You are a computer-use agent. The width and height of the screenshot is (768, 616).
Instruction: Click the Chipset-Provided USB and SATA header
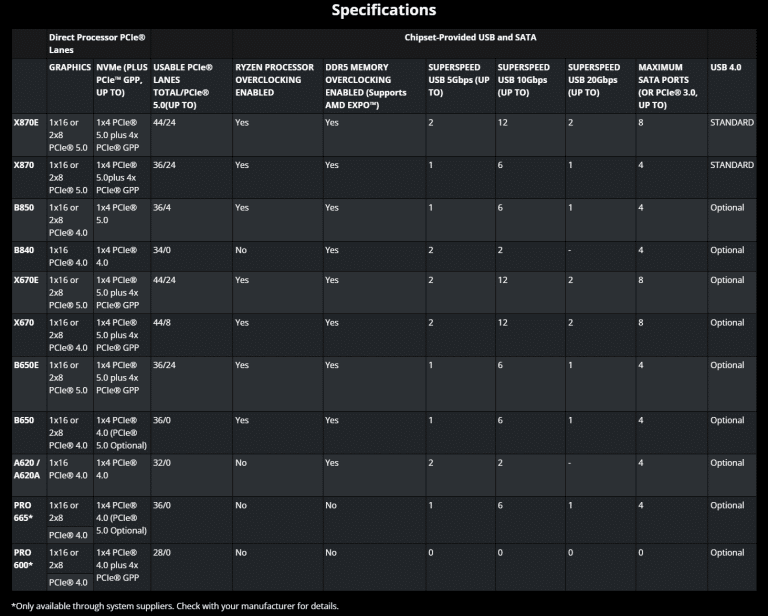[470, 37]
